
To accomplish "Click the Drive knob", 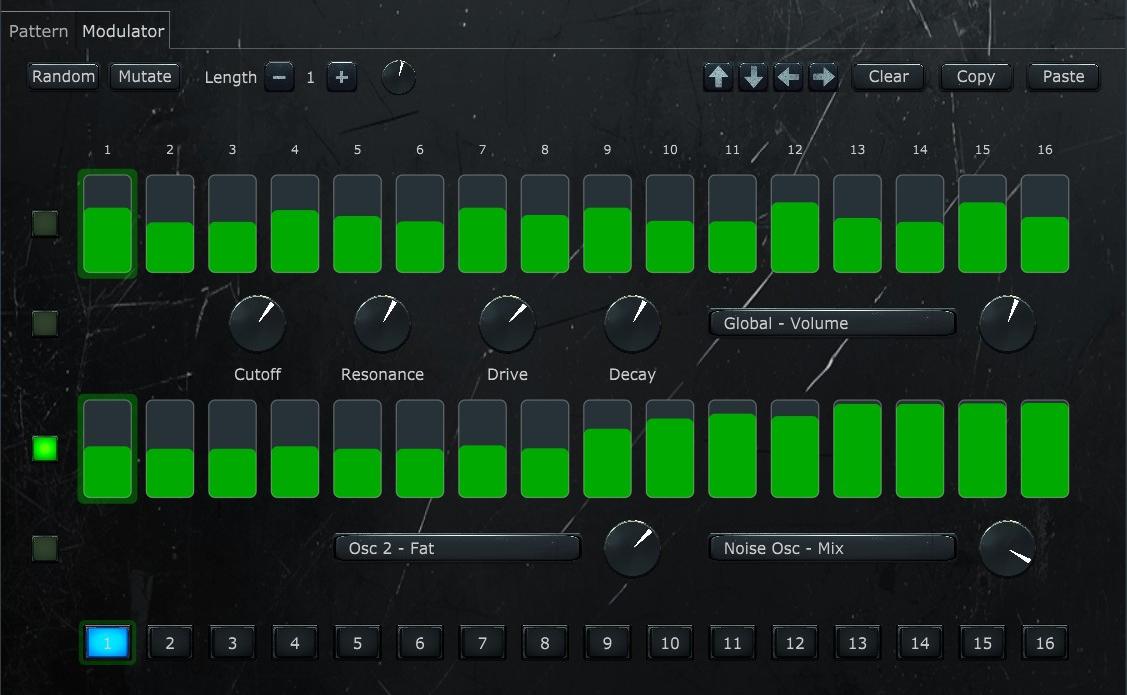I will pos(507,323).
